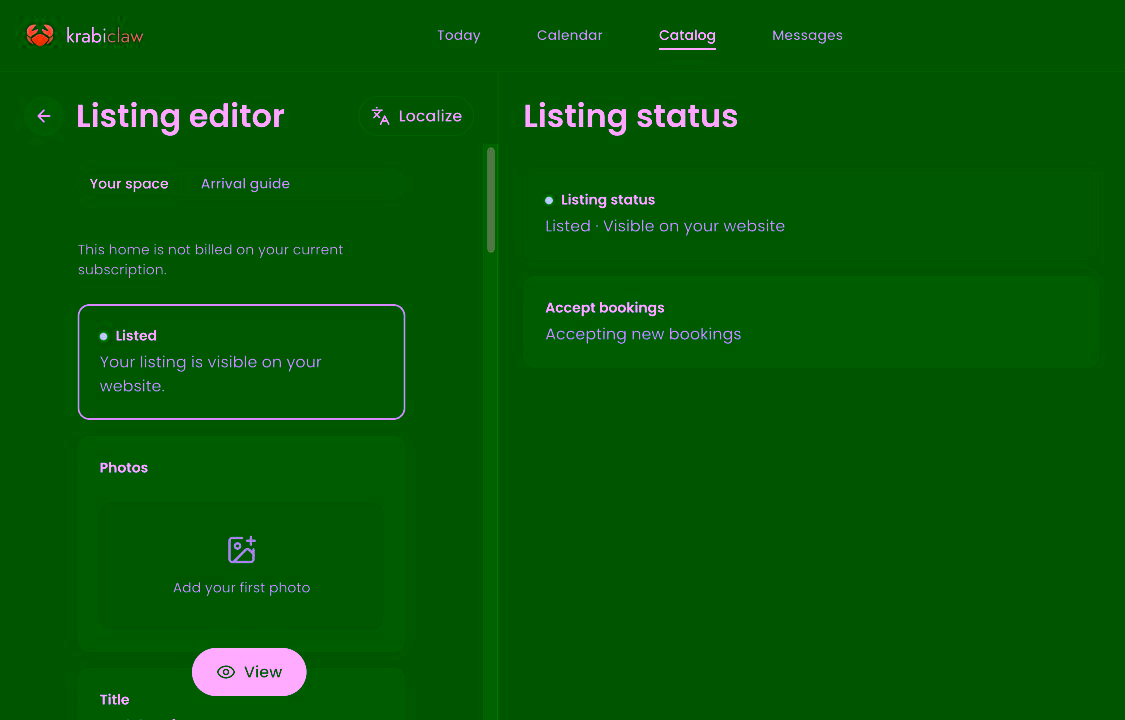Click the subscription billing notice text

coord(210,260)
